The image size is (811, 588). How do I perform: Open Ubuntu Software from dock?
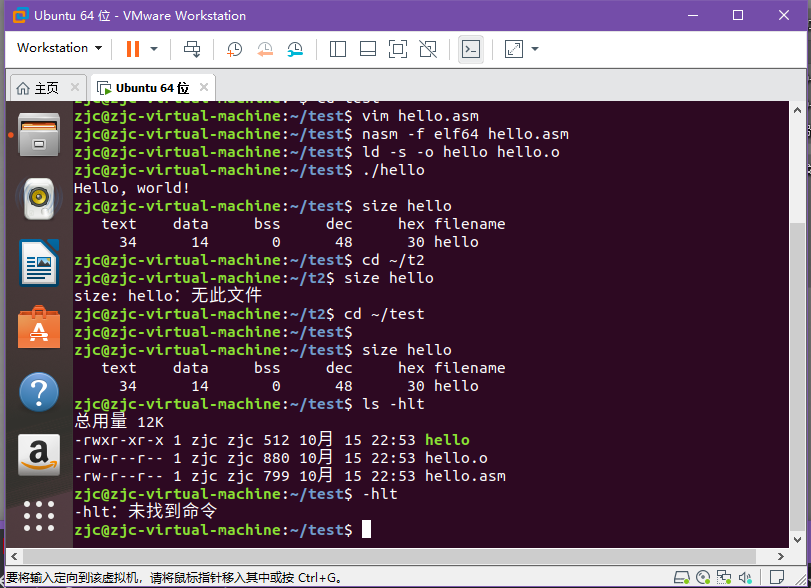39,328
